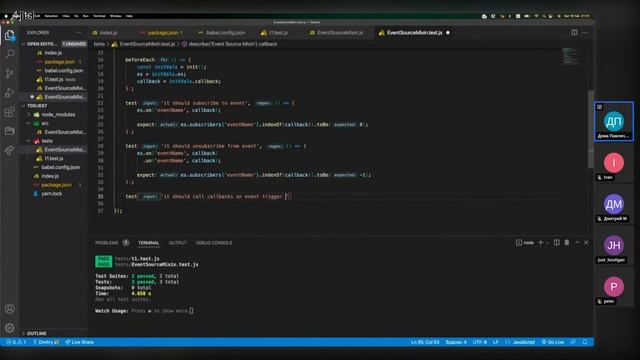Open yarn.lock in the file tree
This screenshot has height=360, width=640.
51,193
